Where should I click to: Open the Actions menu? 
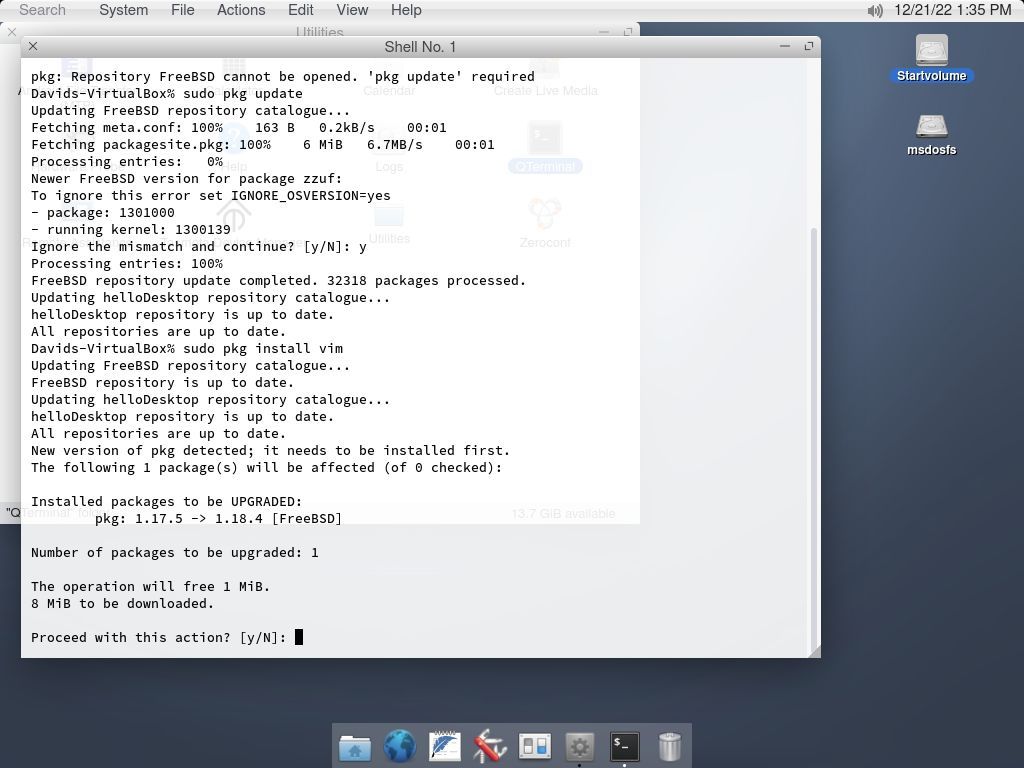[241, 10]
